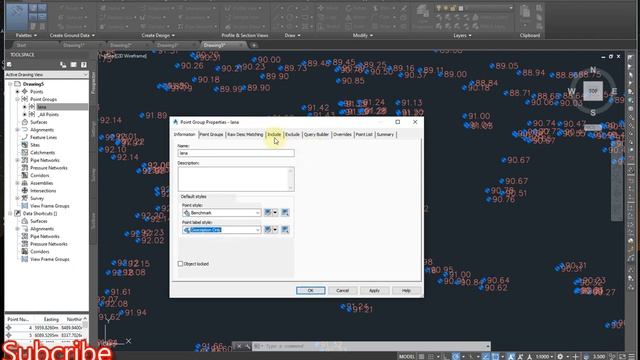Click the Sites icon in Prospector

tap(24, 145)
